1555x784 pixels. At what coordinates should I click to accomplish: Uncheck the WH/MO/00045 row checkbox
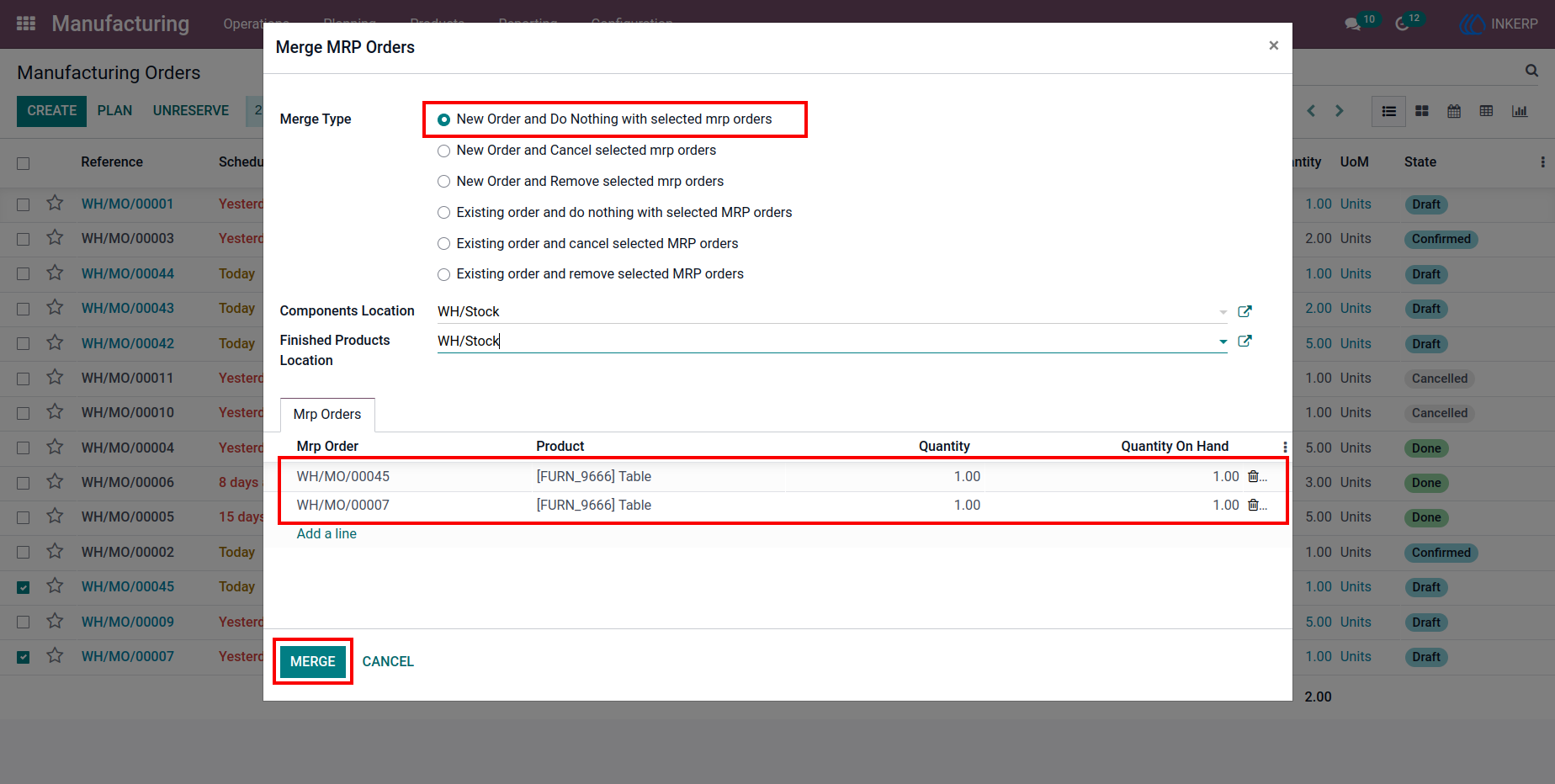click(24, 587)
